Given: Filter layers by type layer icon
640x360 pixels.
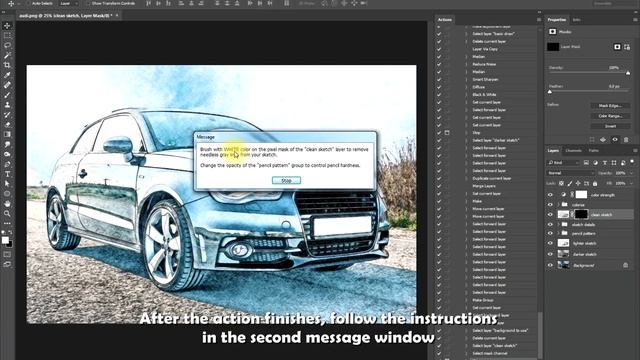Looking at the screenshot, I should click(605, 162).
